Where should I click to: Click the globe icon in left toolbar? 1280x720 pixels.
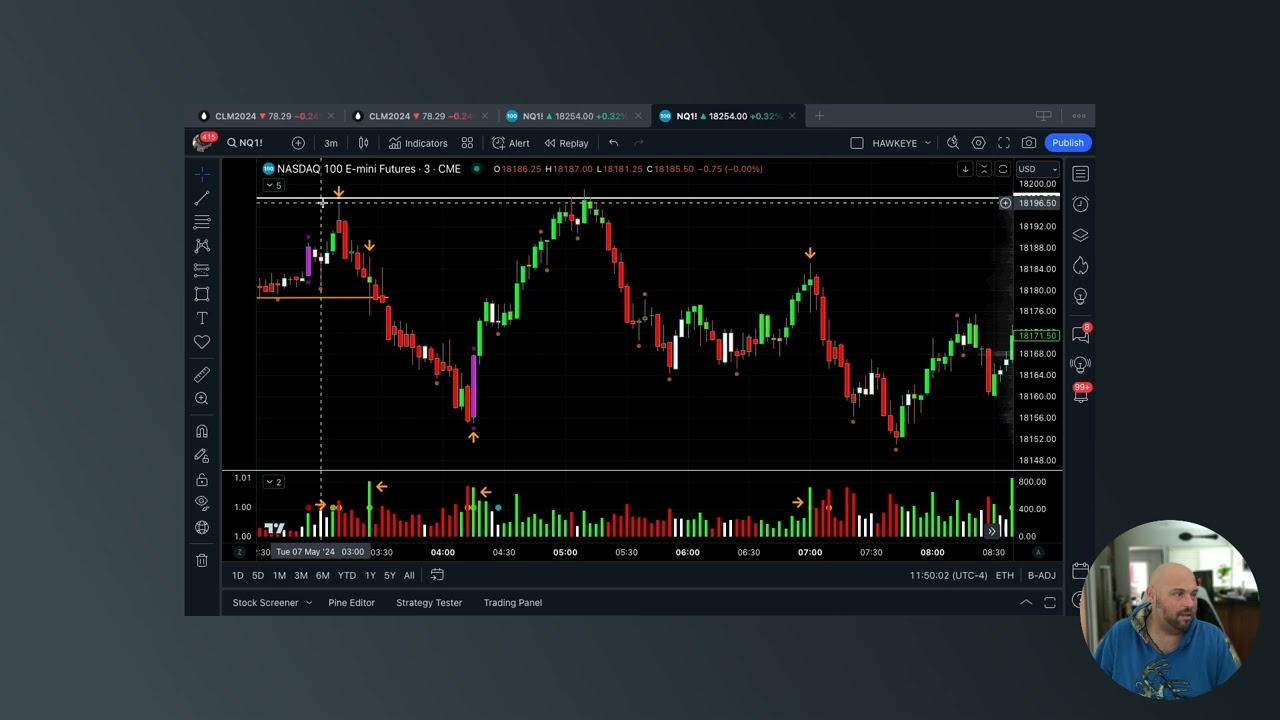tap(202, 528)
